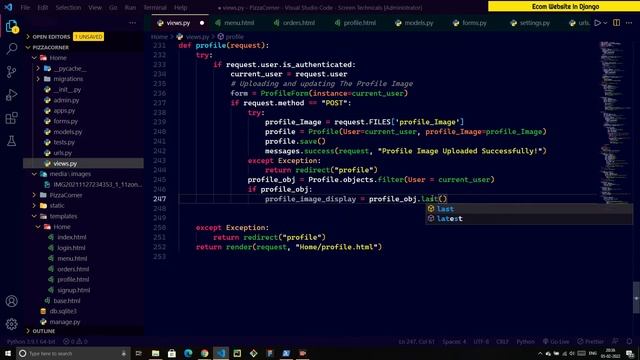Open File Explorer from the taskbar

point(156,353)
